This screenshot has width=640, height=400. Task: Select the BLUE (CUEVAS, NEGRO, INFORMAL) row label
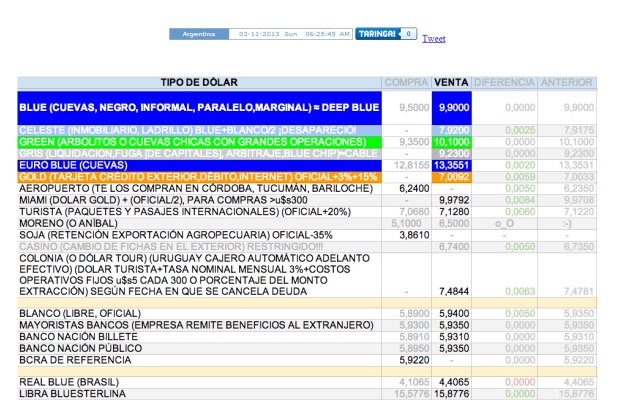(x=199, y=107)
